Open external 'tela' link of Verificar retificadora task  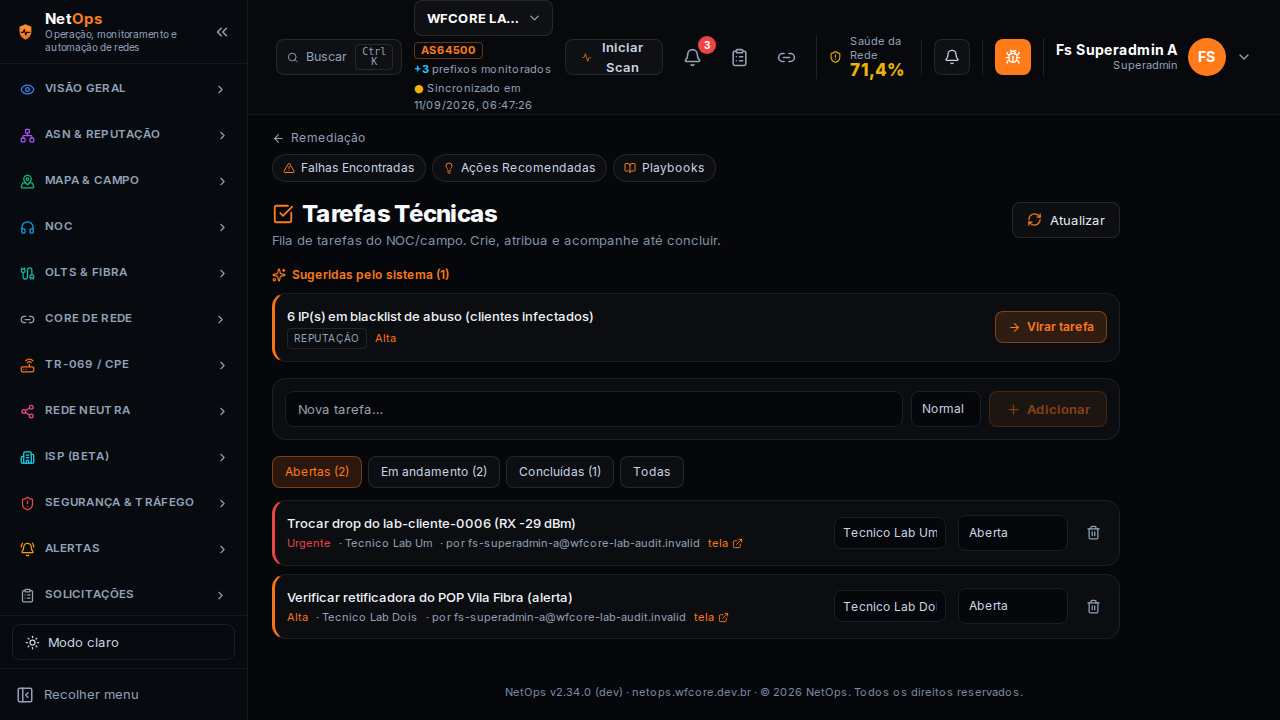[x=711, y=617]
